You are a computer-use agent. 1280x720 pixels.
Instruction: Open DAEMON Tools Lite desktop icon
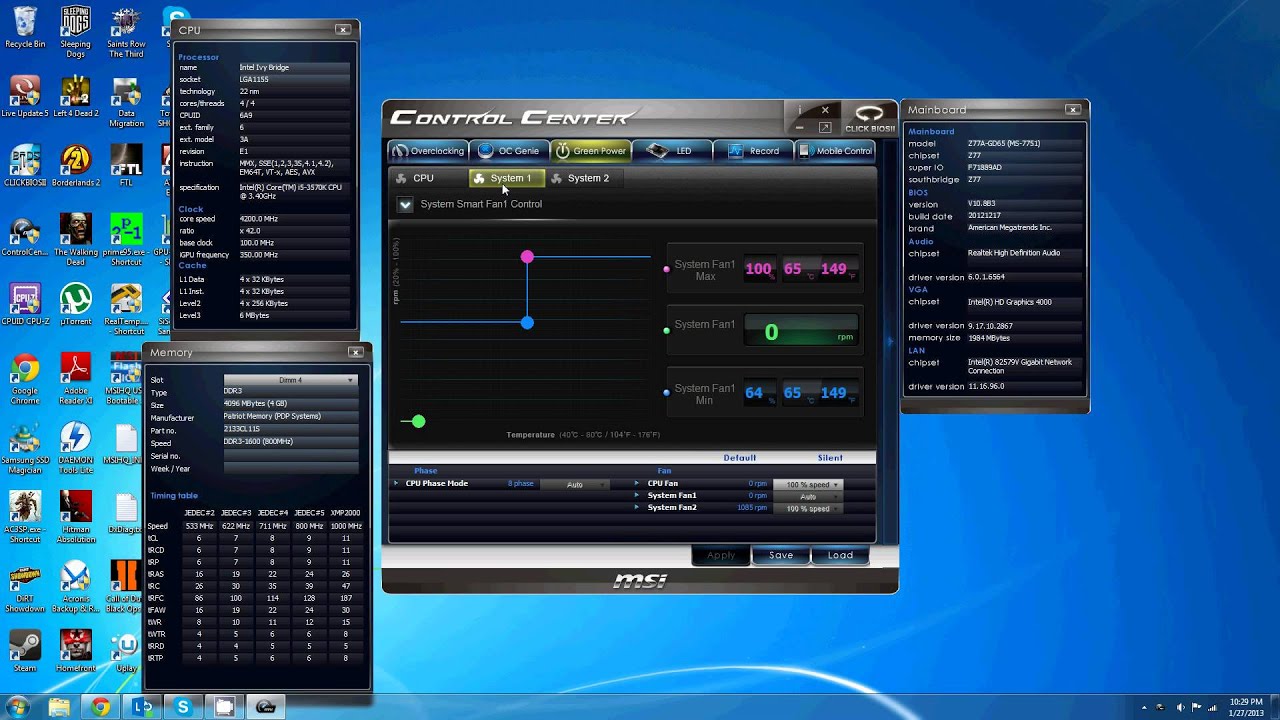(x=76, y=449)
